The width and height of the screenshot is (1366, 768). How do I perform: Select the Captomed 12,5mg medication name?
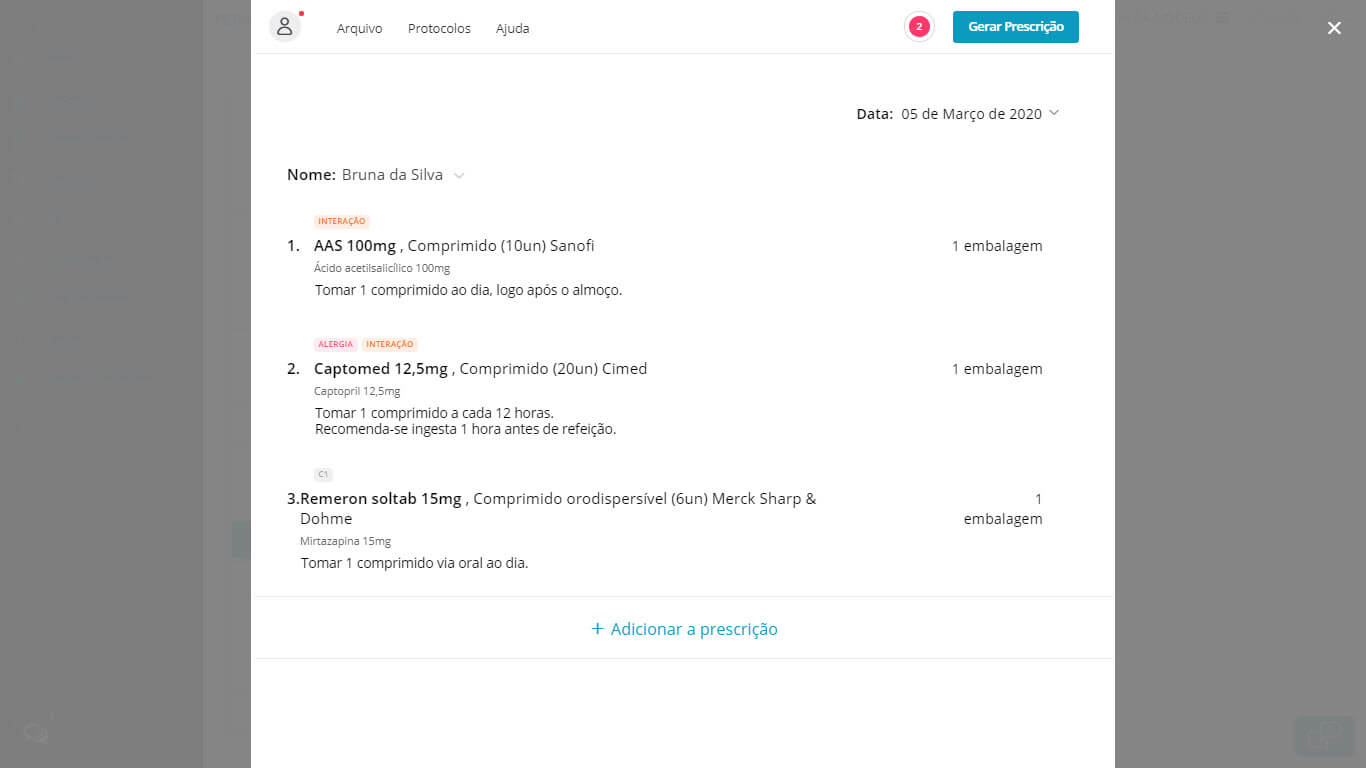click(381, 369)
